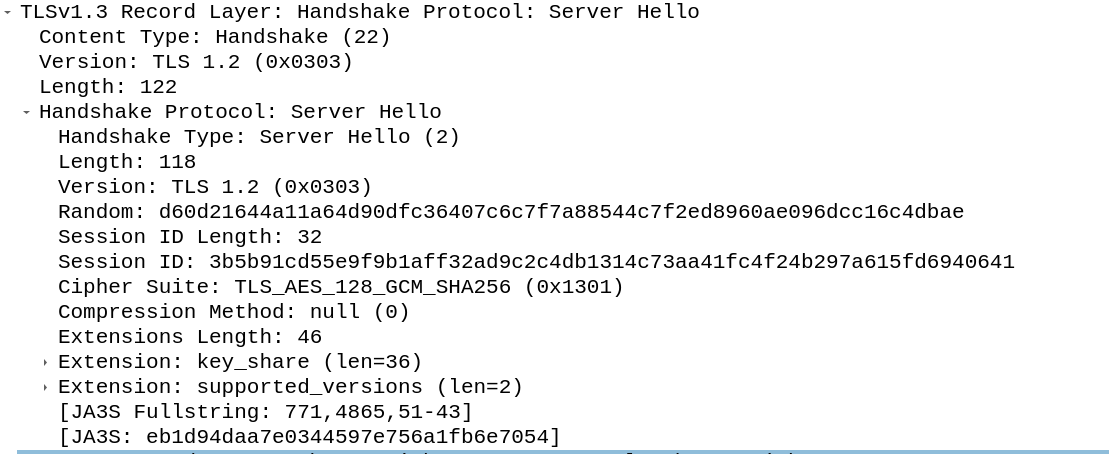
Task: Click the JA3S Fullstring line
Action: [265, 412]
